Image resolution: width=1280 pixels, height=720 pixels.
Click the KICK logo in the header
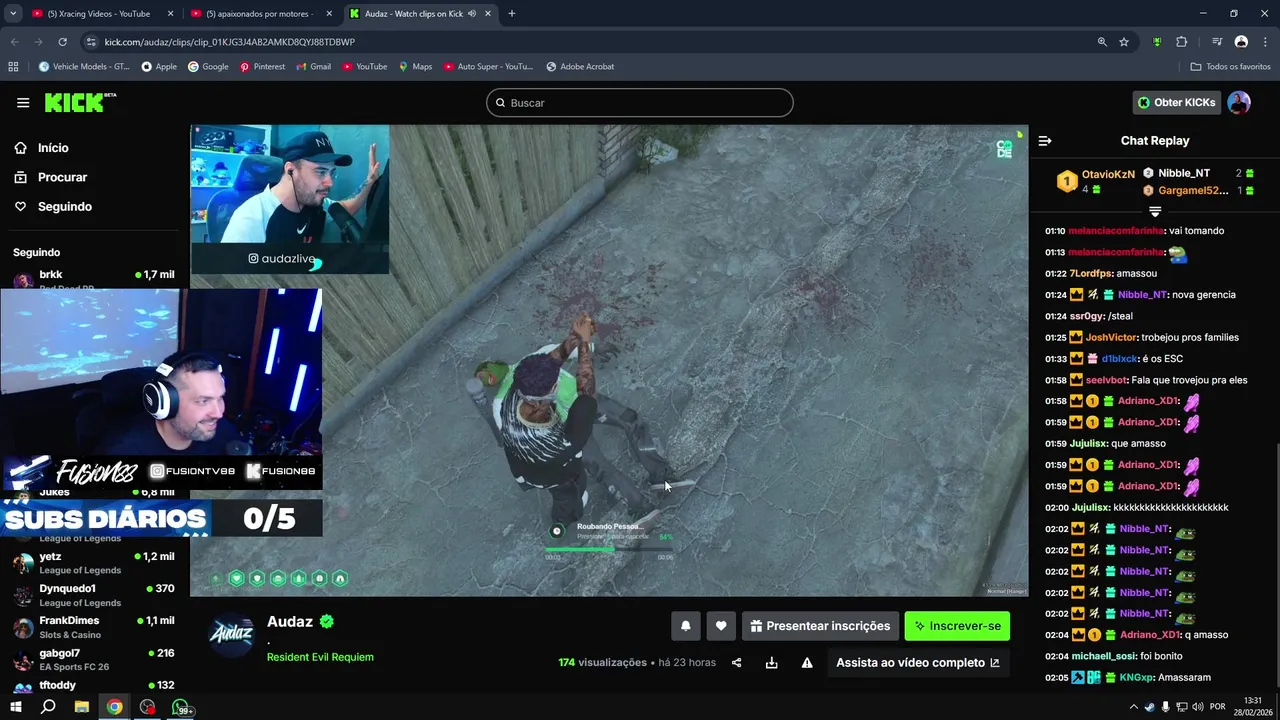80,103
